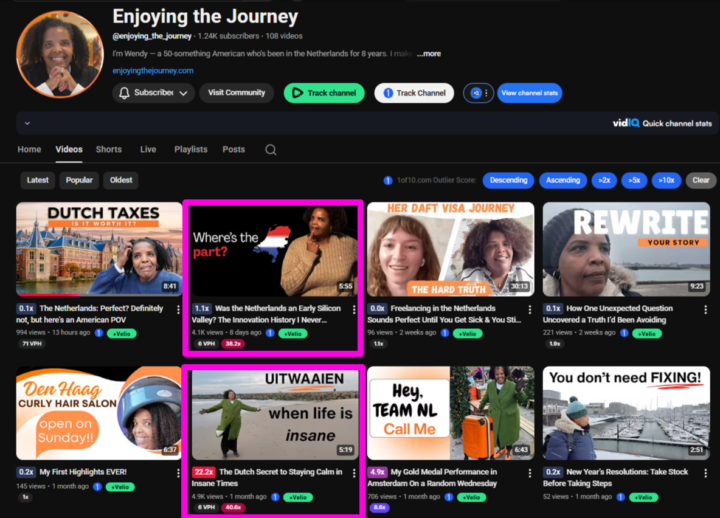Click the green Velio badge under Silicon Valley video

(x=292, y=334)
